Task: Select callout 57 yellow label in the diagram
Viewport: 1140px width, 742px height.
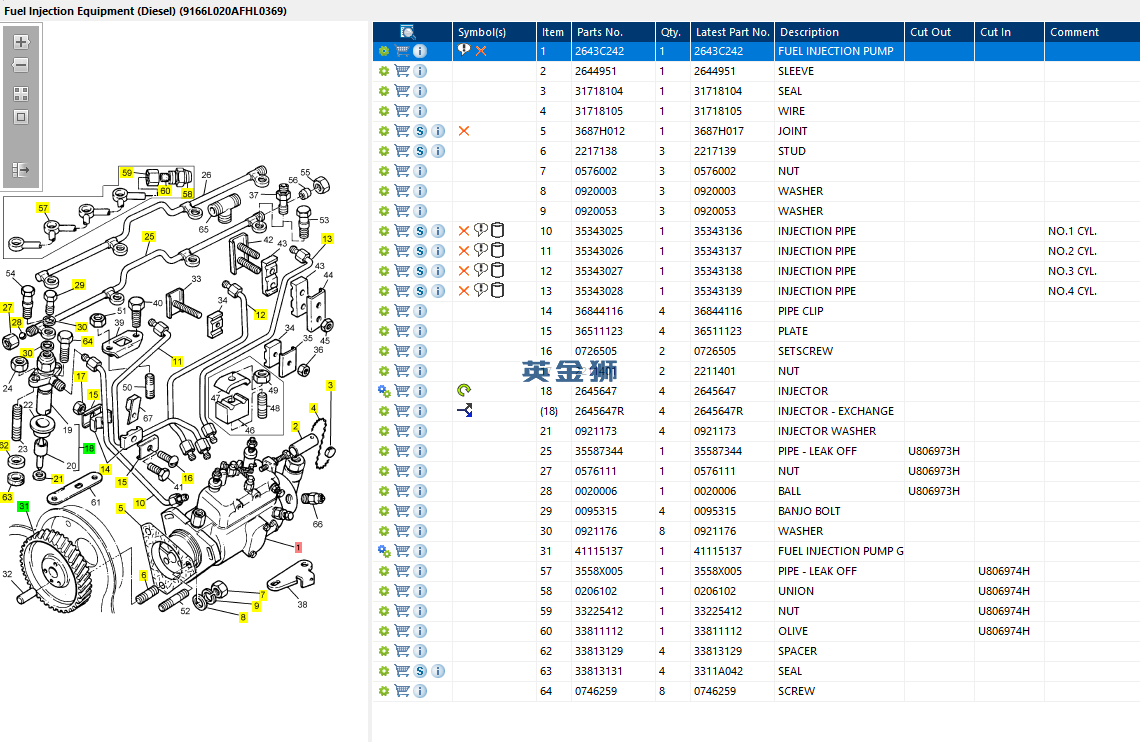Action: tap(43, 208)
